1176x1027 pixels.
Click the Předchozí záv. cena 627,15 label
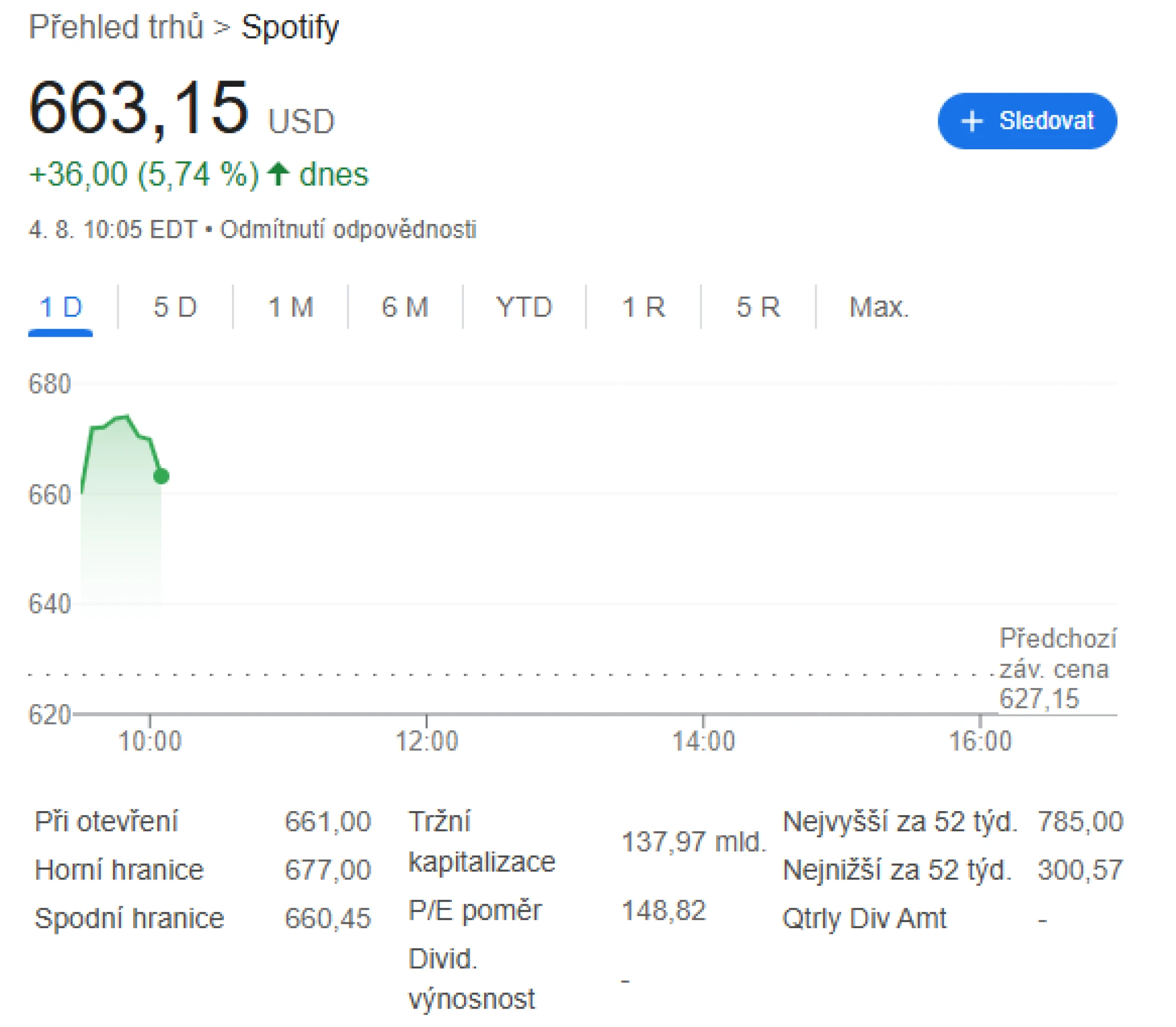(1058, 669)
